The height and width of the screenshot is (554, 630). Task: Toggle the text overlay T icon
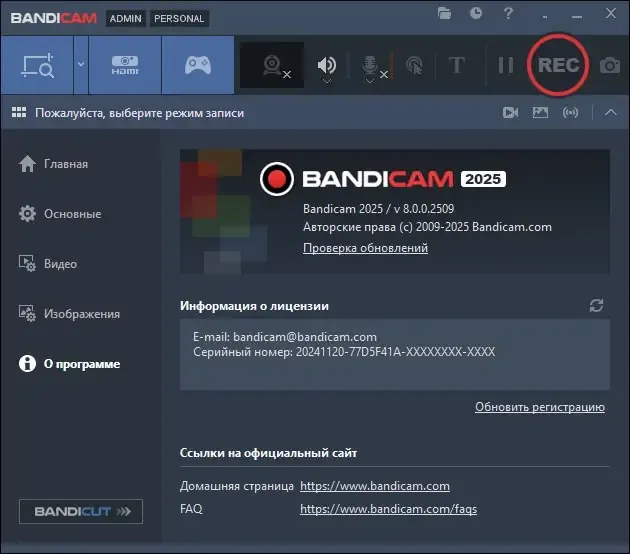pyautogui.click(x=456, y=65)
